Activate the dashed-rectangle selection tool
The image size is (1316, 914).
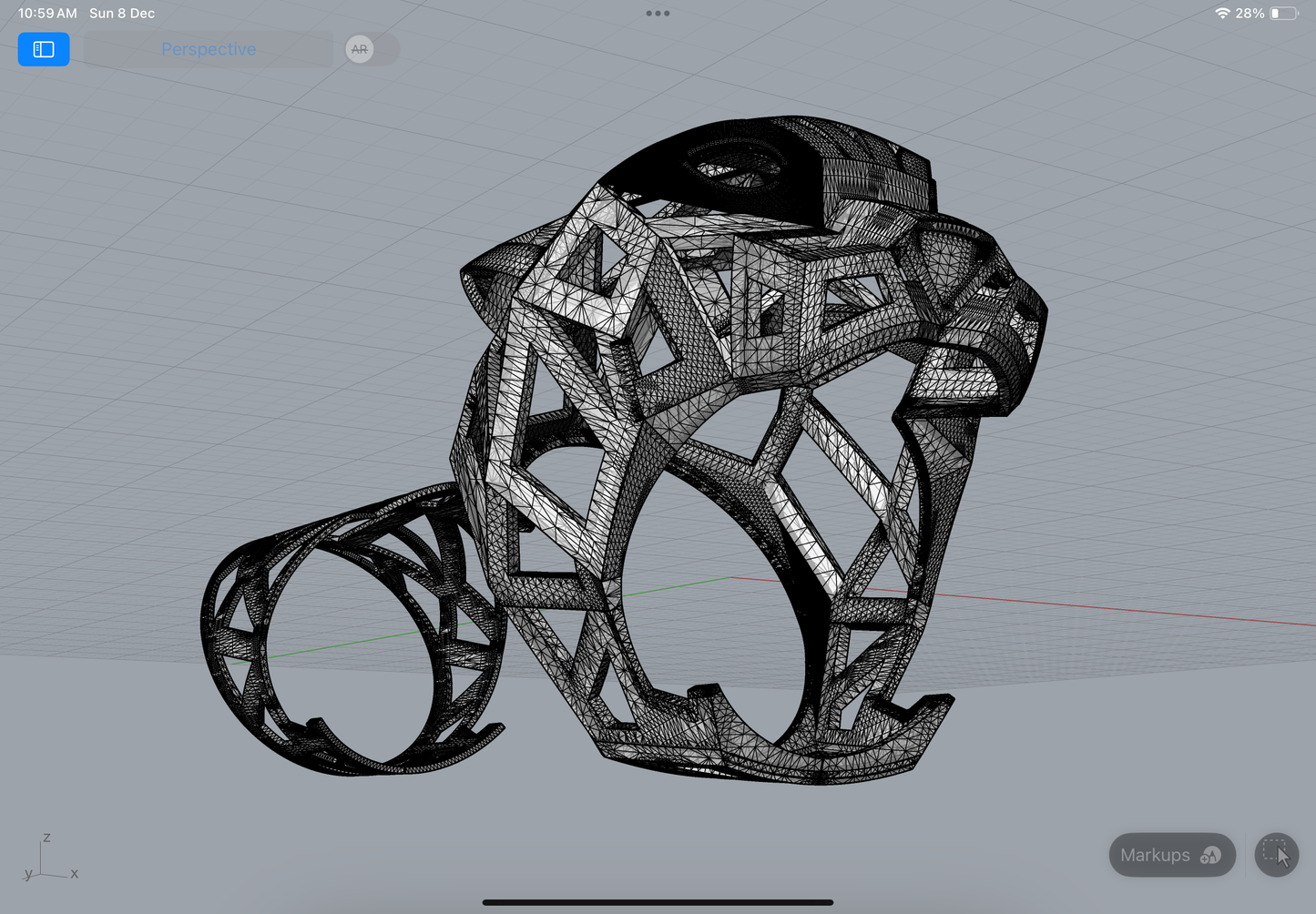pyautogui.click(x=1276, y=855)
